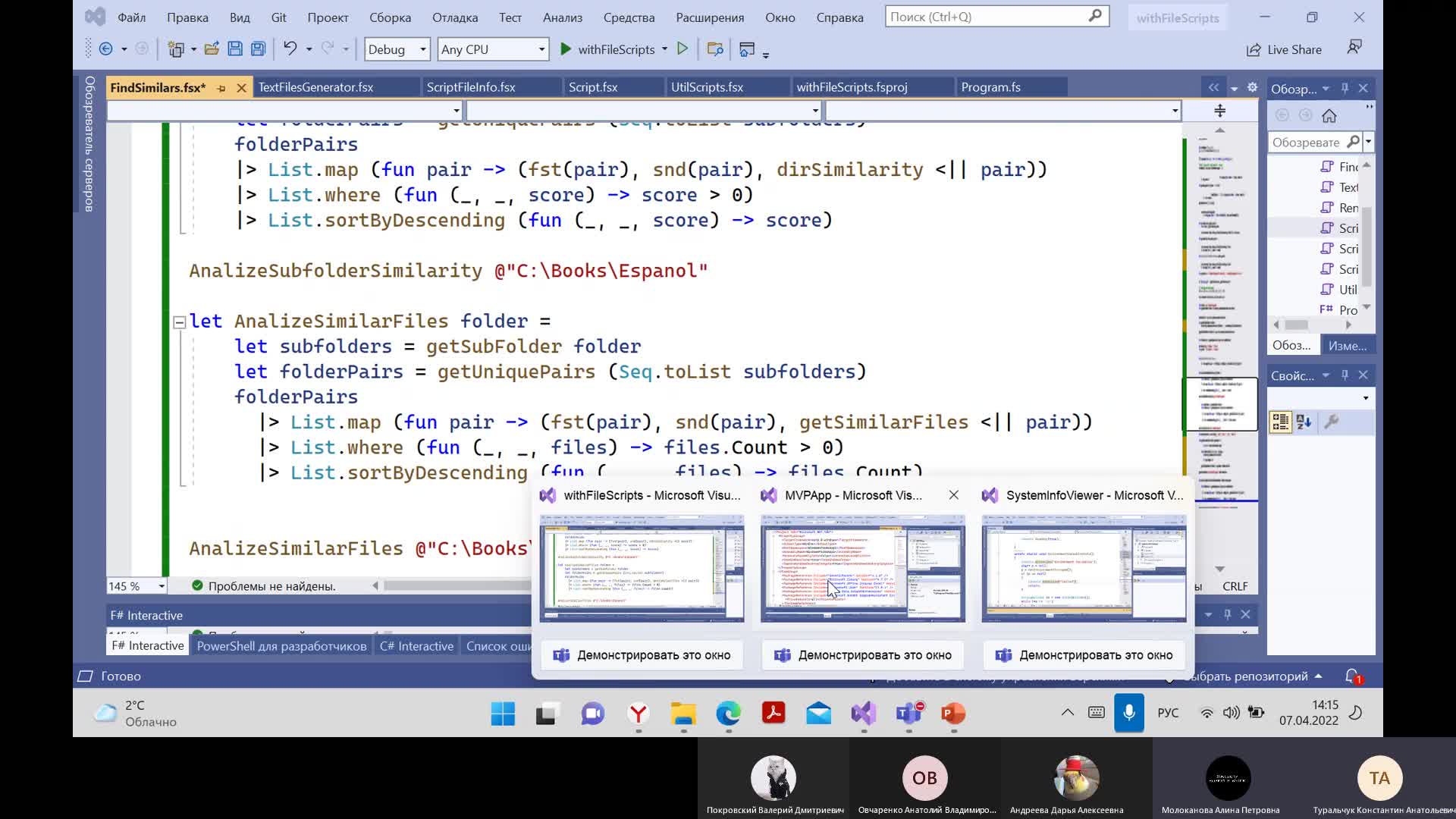This screenshot has width=1456, height=819.
Task: Click Alphabetical sort icon in Properties panel
Action: pyautogui.click(x=1304, y=422)
